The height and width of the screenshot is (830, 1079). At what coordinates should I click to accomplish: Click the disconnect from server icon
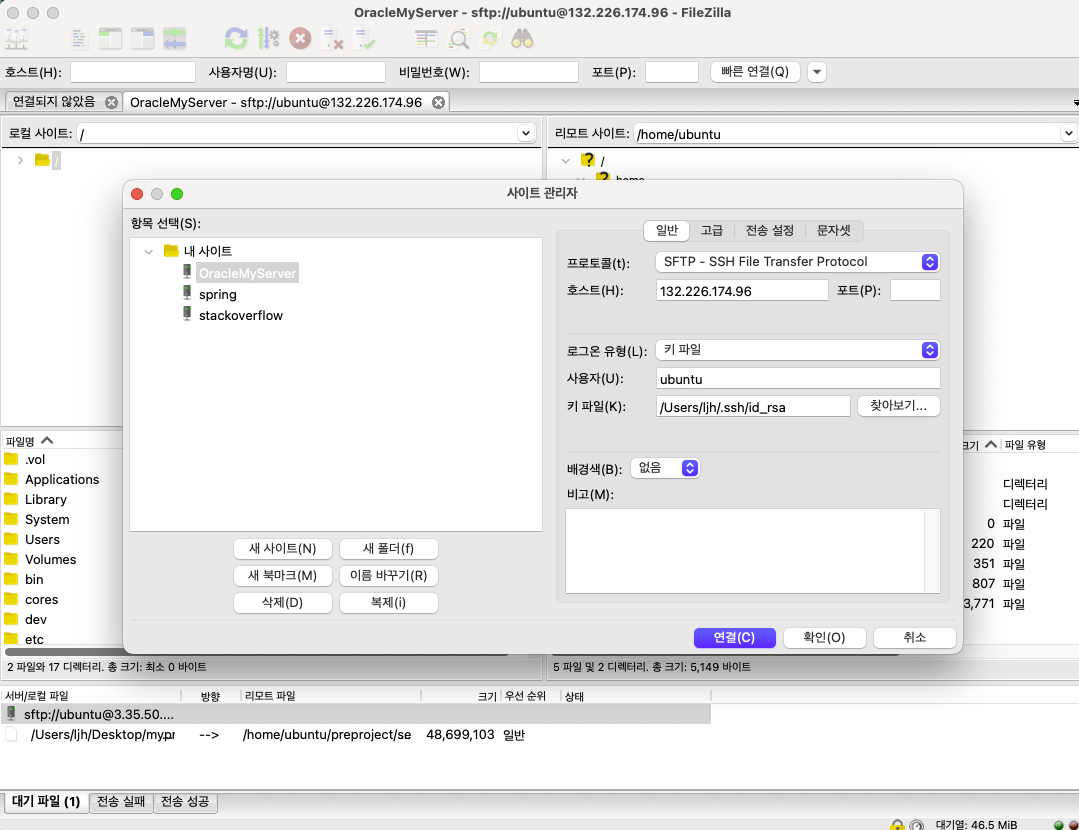click(333, 39)
